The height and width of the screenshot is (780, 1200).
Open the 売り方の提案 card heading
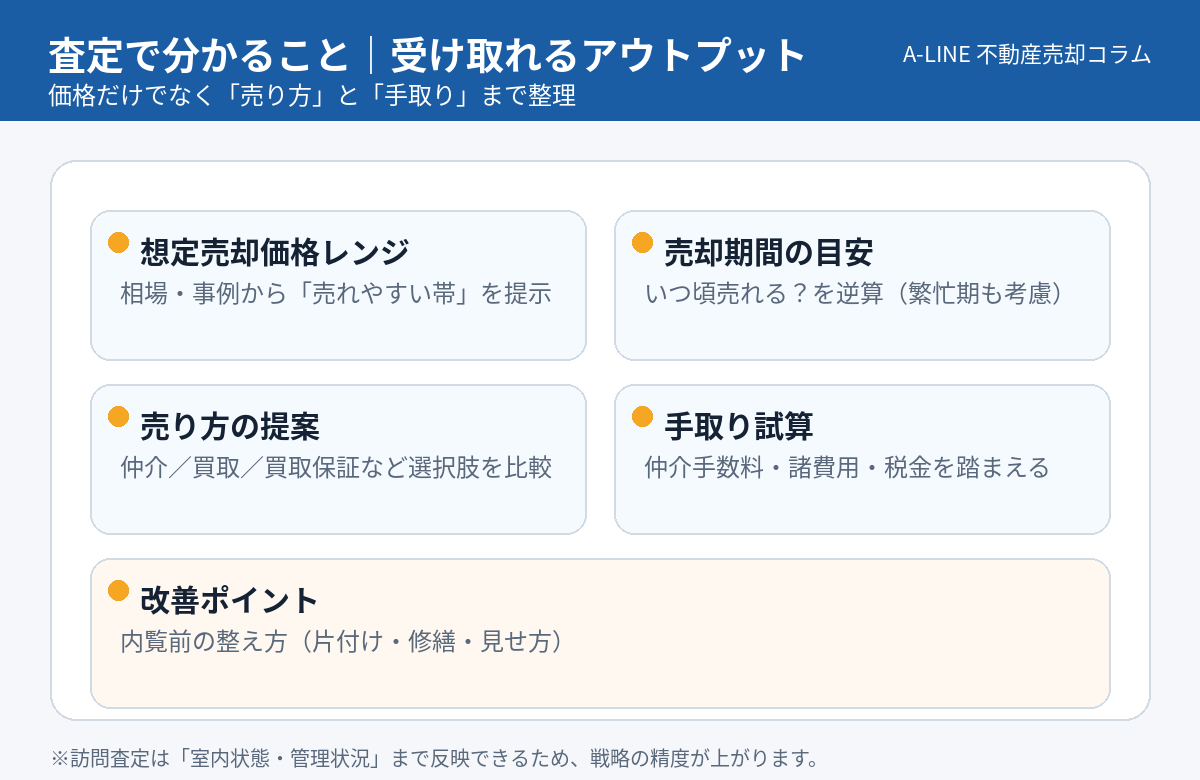pos(230,427)
